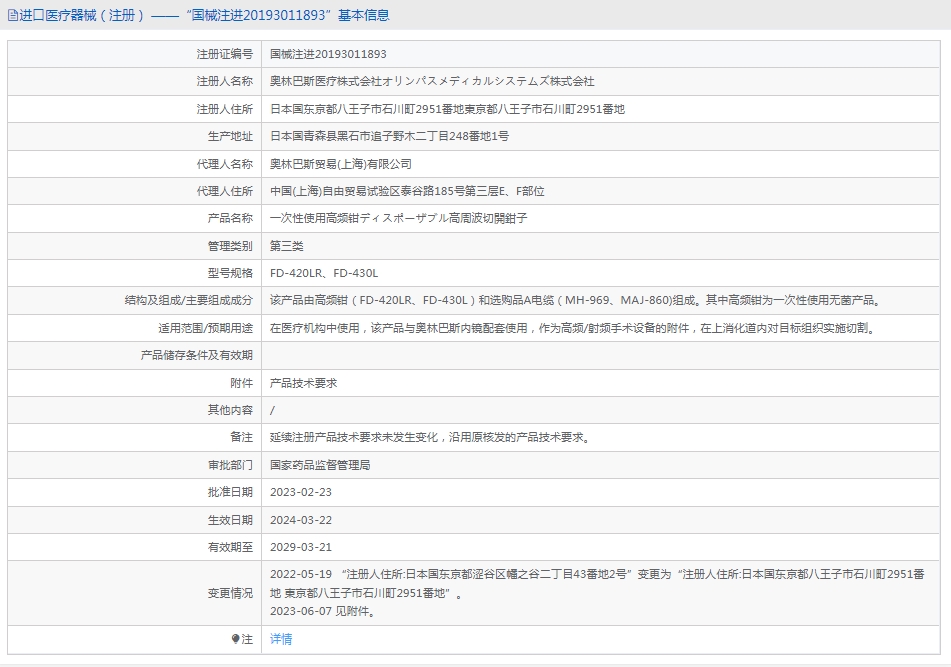The height and width of the screenshot is (667, 951).
Task: Click the 代理人住所 address value
Action: [407, 191]
